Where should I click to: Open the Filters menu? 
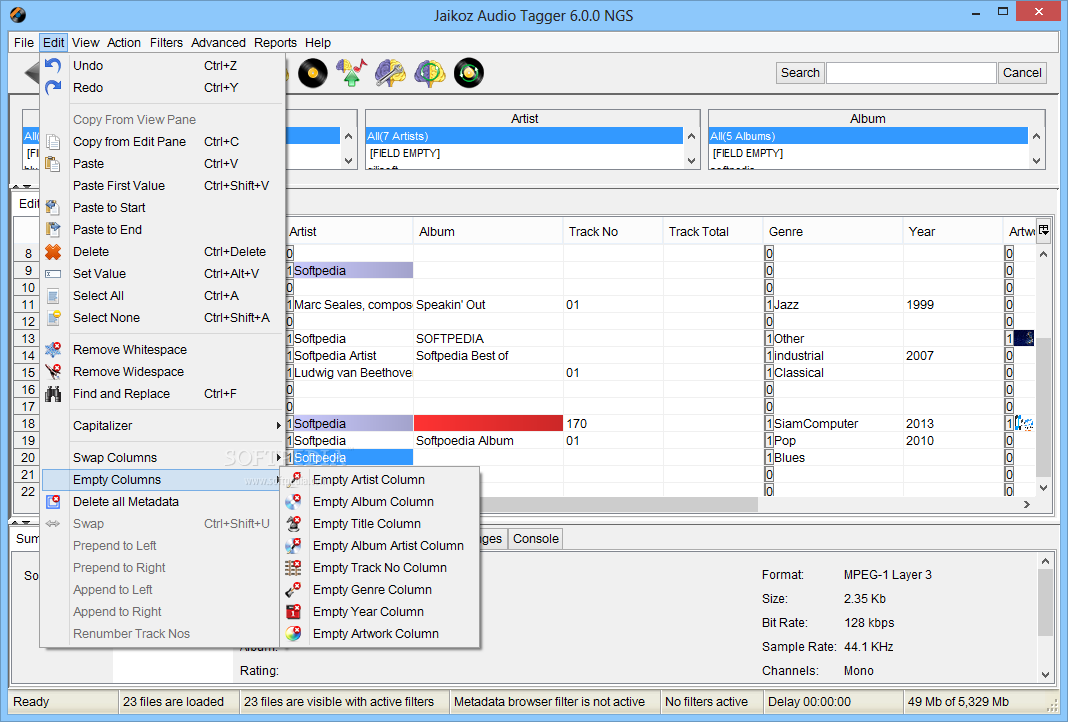click(x=166, y=42)
